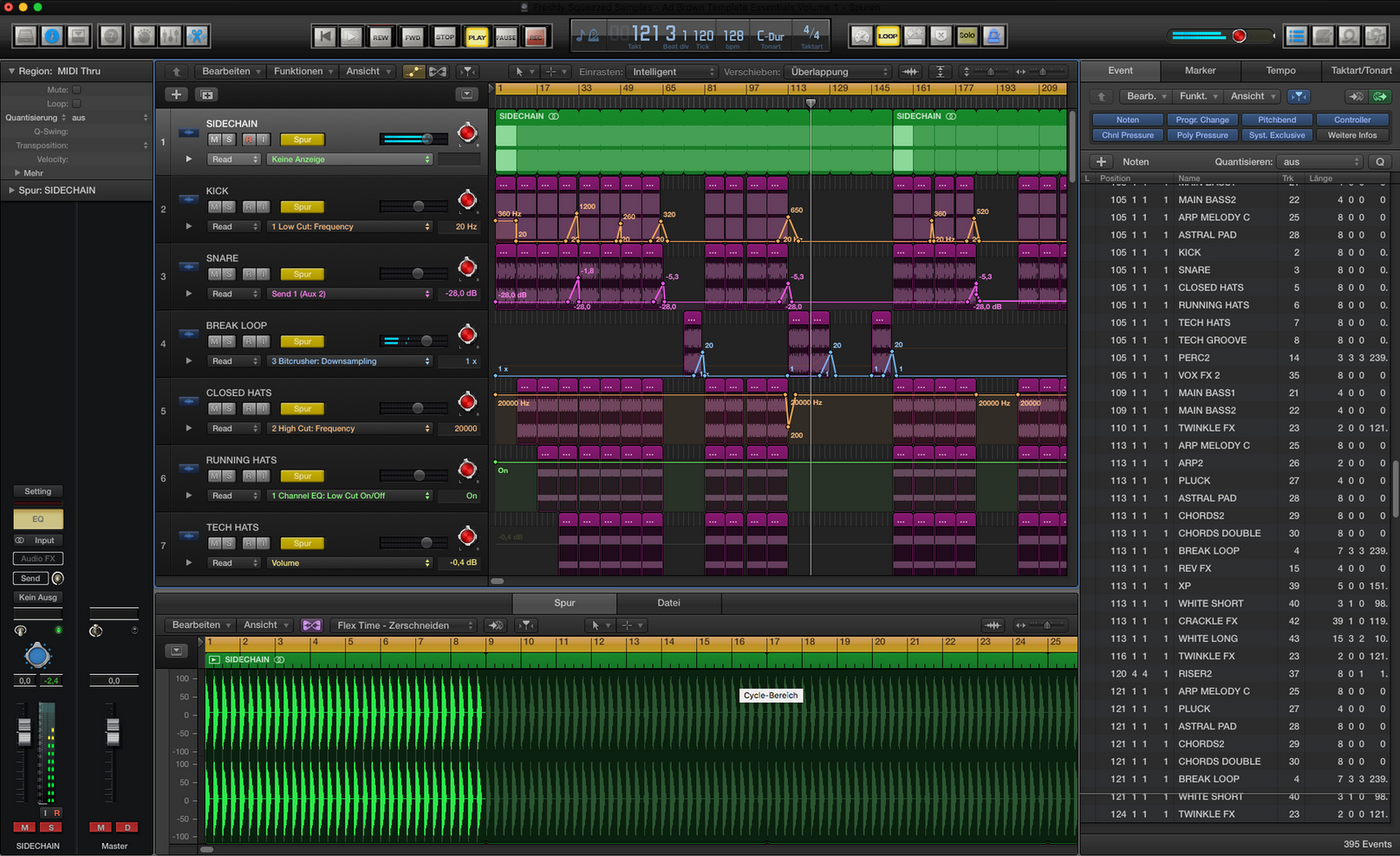Adjust the master volume slider knob
The width and height of the screenshot is (1400, 856).
1240,36
